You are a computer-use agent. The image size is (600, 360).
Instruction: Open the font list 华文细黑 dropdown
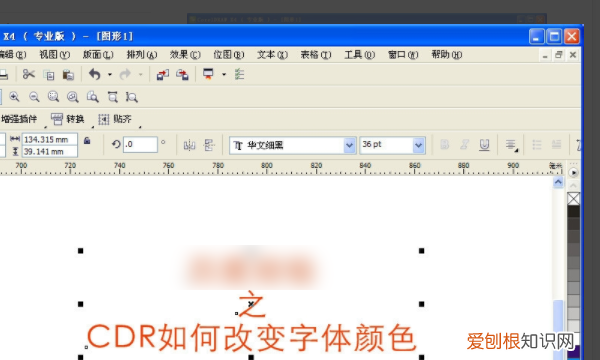click(349, 145)
